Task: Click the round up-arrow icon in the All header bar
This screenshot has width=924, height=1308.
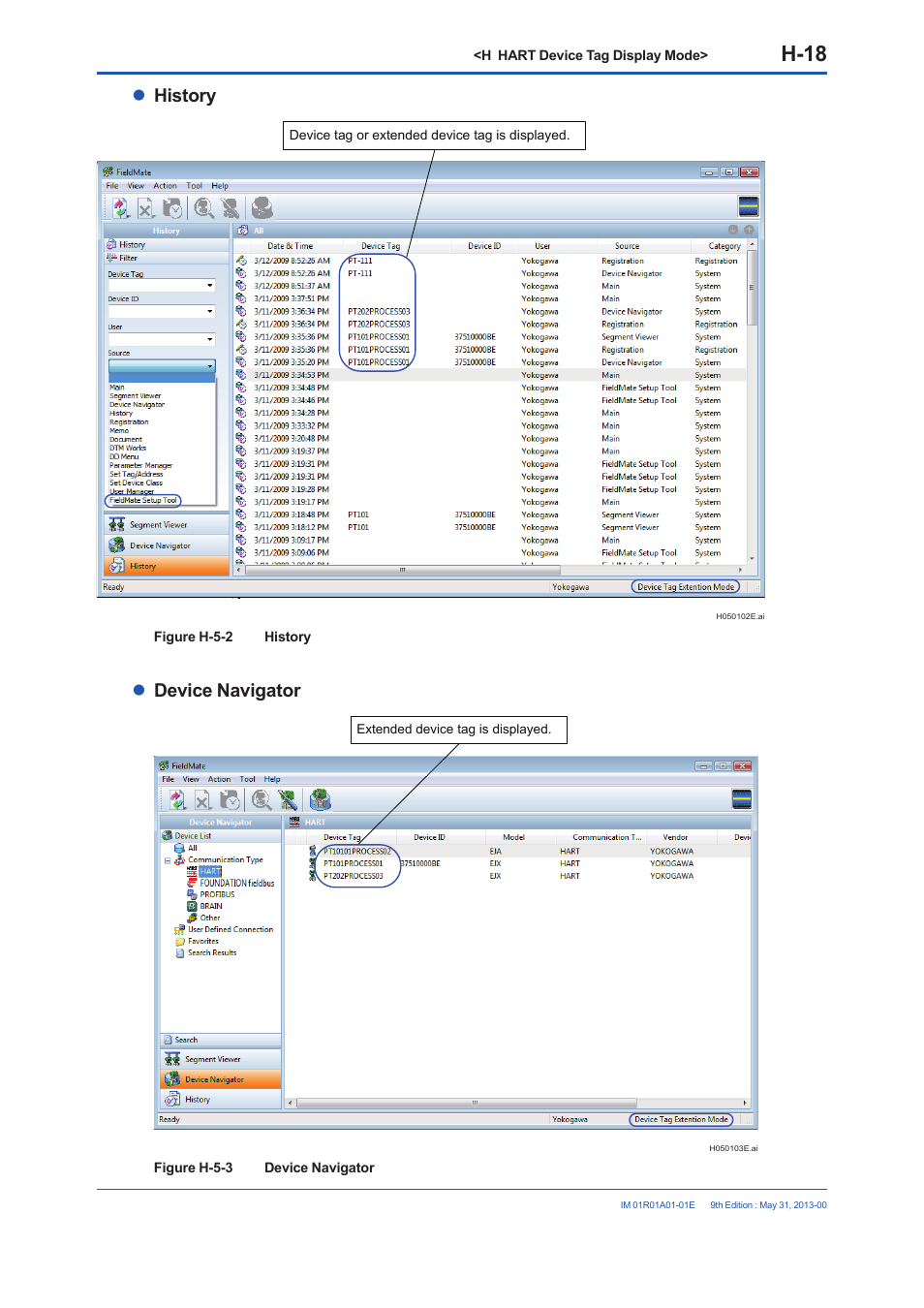Action: pyautogui.click(x=749, y=230)
